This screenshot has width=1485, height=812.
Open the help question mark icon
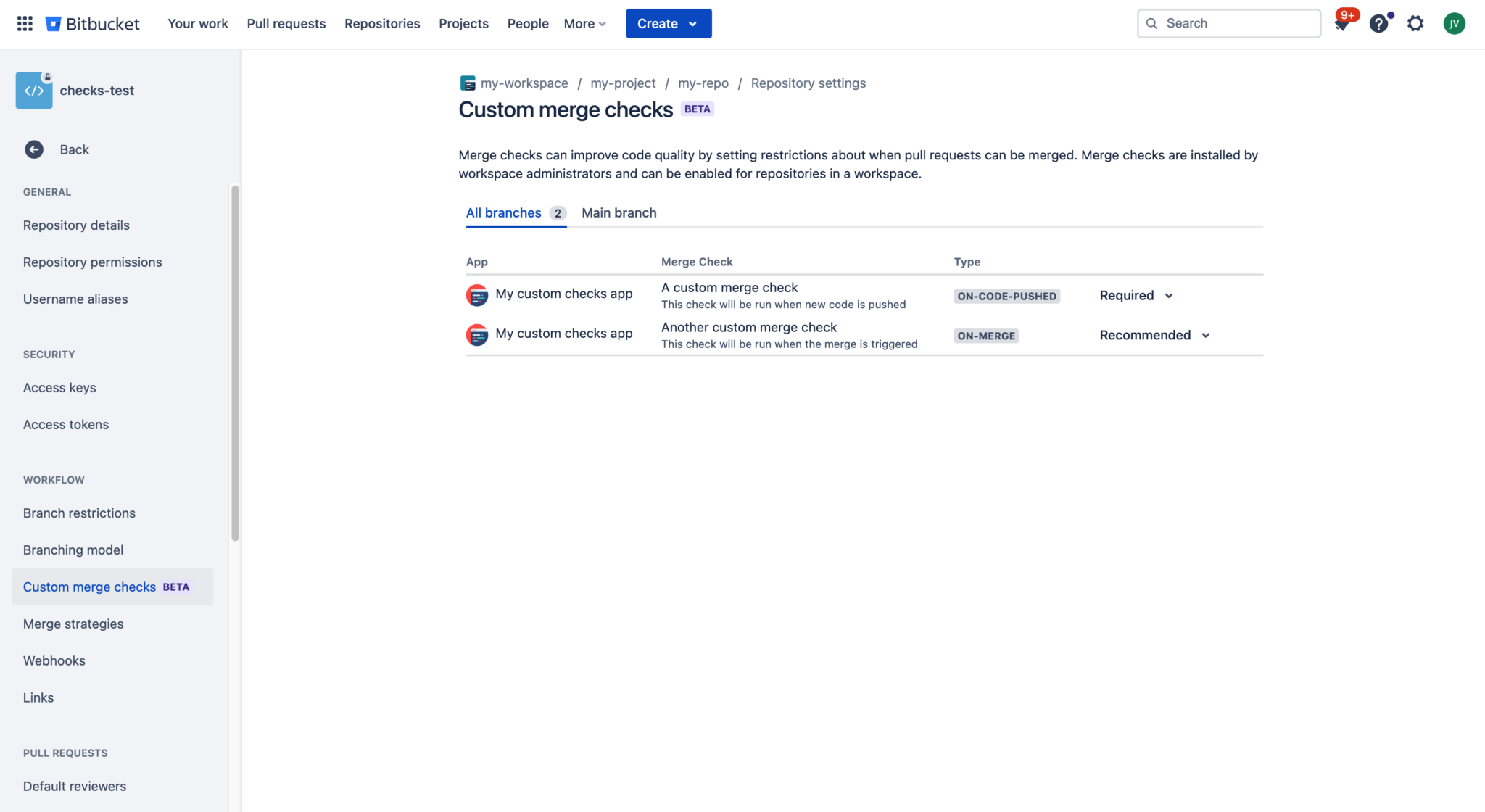click(x=1378, y=23)
